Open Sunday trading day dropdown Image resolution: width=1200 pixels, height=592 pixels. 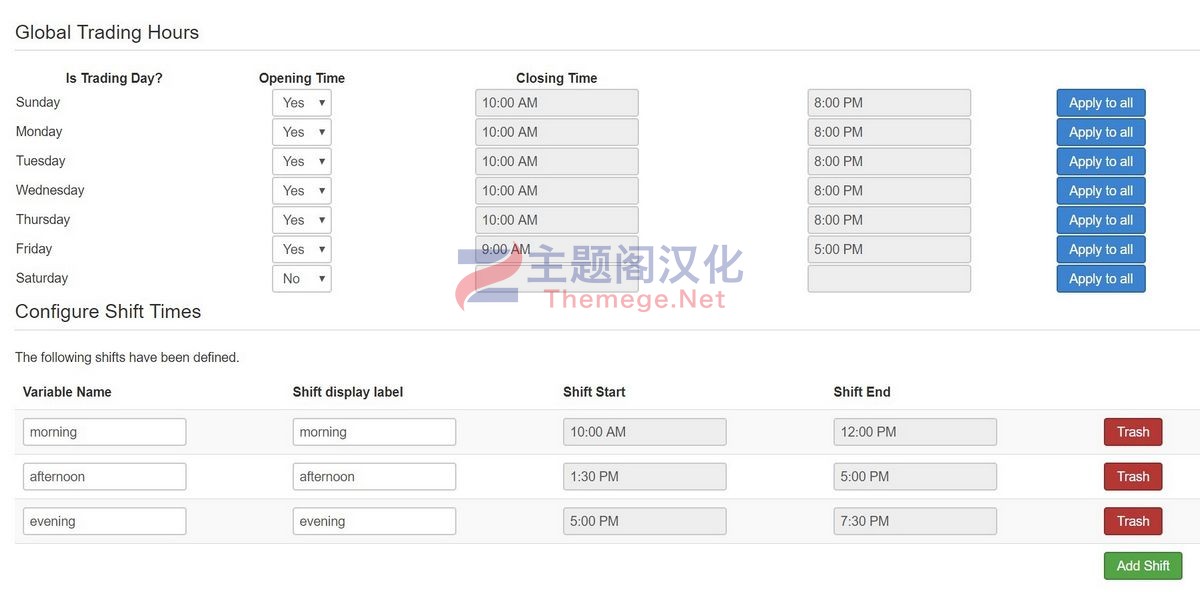[301, 103]
